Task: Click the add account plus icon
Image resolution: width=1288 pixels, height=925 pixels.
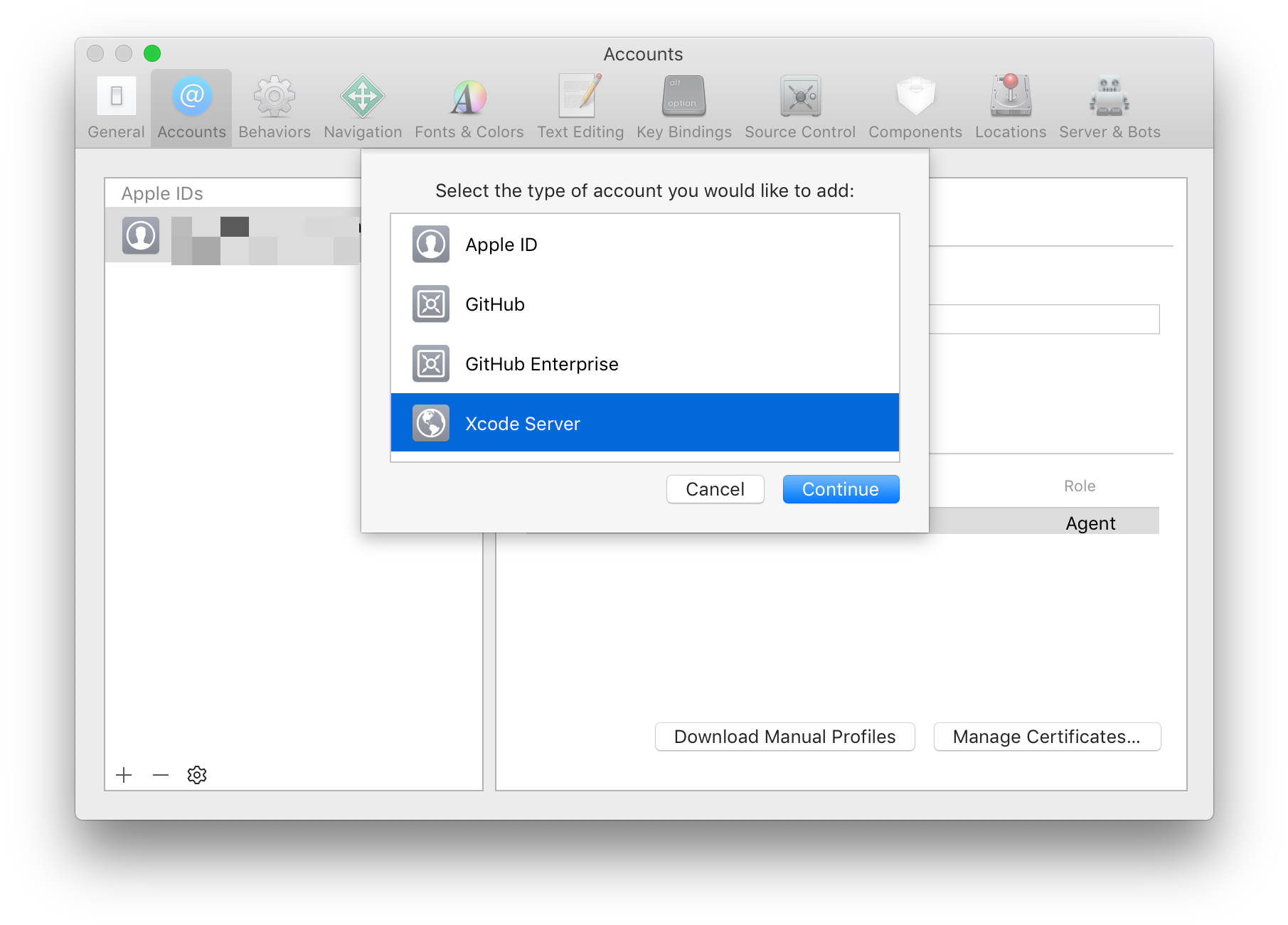Action: point(124,775)
